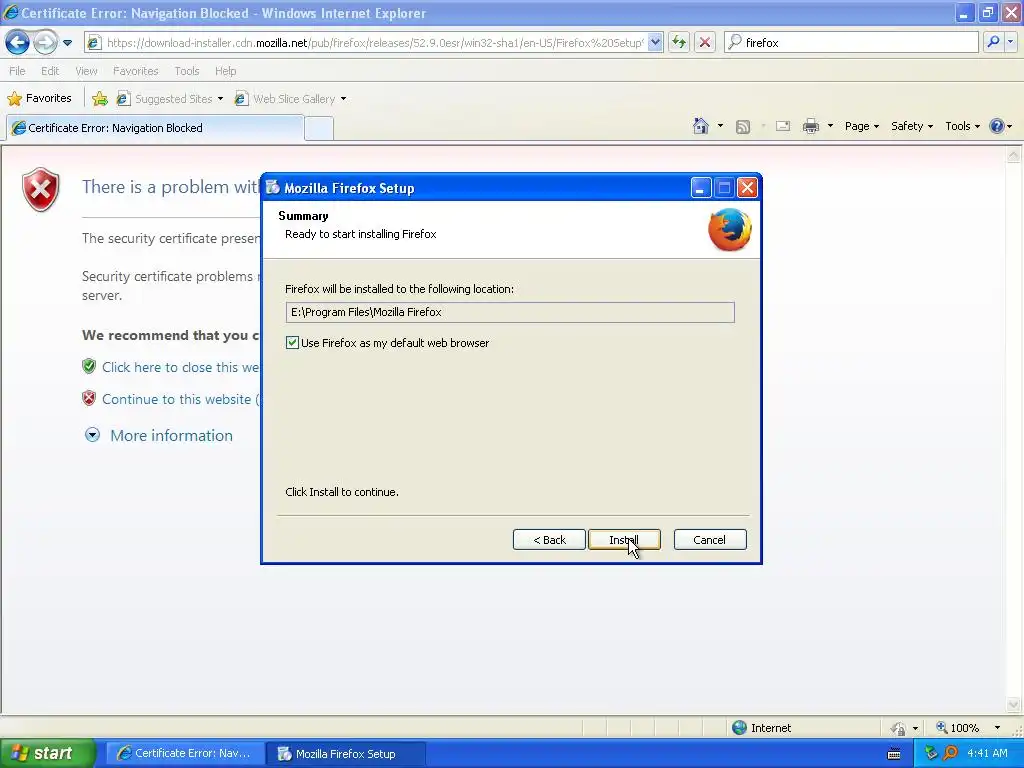The image size is (1024, 768).
Task: Cancel the Firefox Setup wizard
Action: [710, 540]
